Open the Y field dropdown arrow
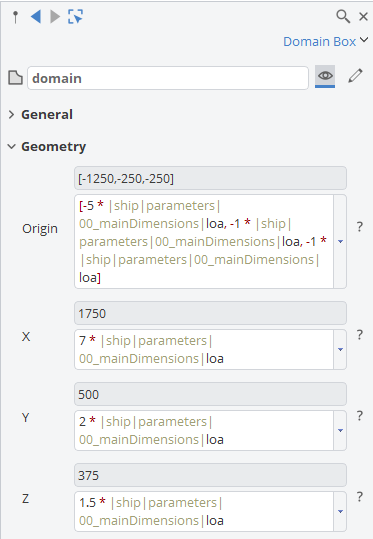Image resolution: width=373 pixels, height=539 pixels. [340, 430]
